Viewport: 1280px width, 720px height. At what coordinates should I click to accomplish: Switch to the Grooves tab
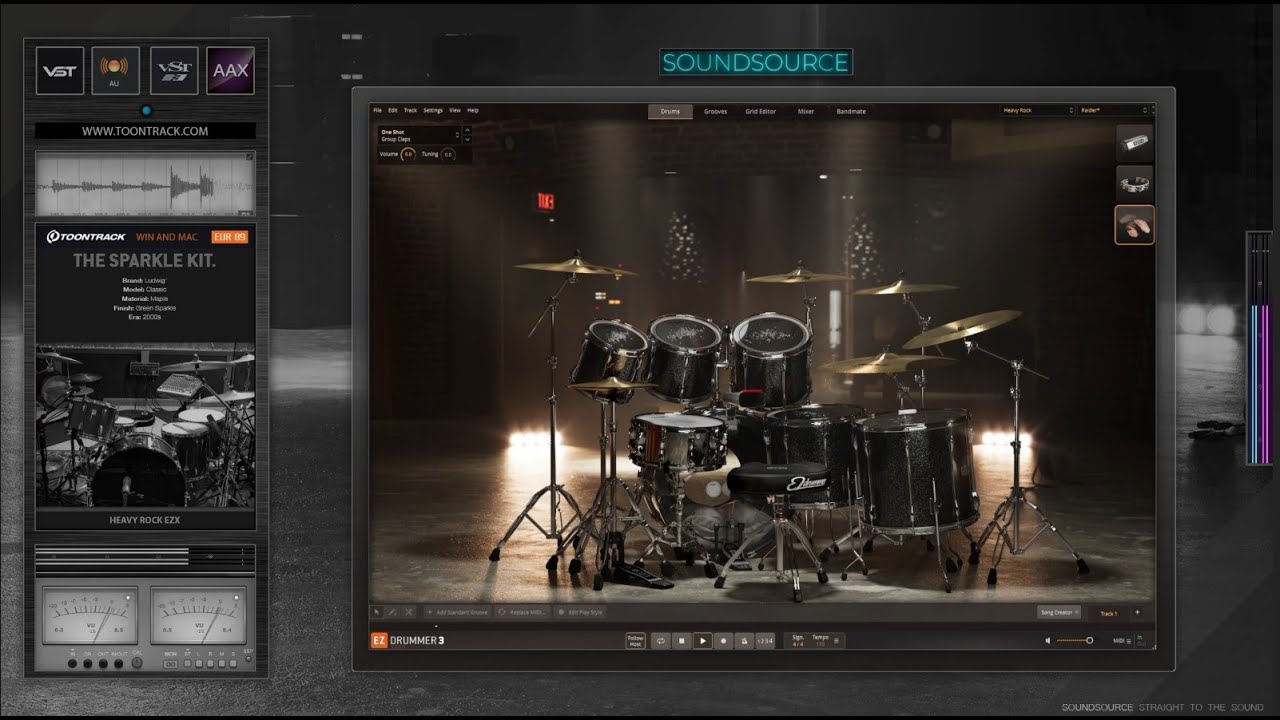[x=715, y=111]
